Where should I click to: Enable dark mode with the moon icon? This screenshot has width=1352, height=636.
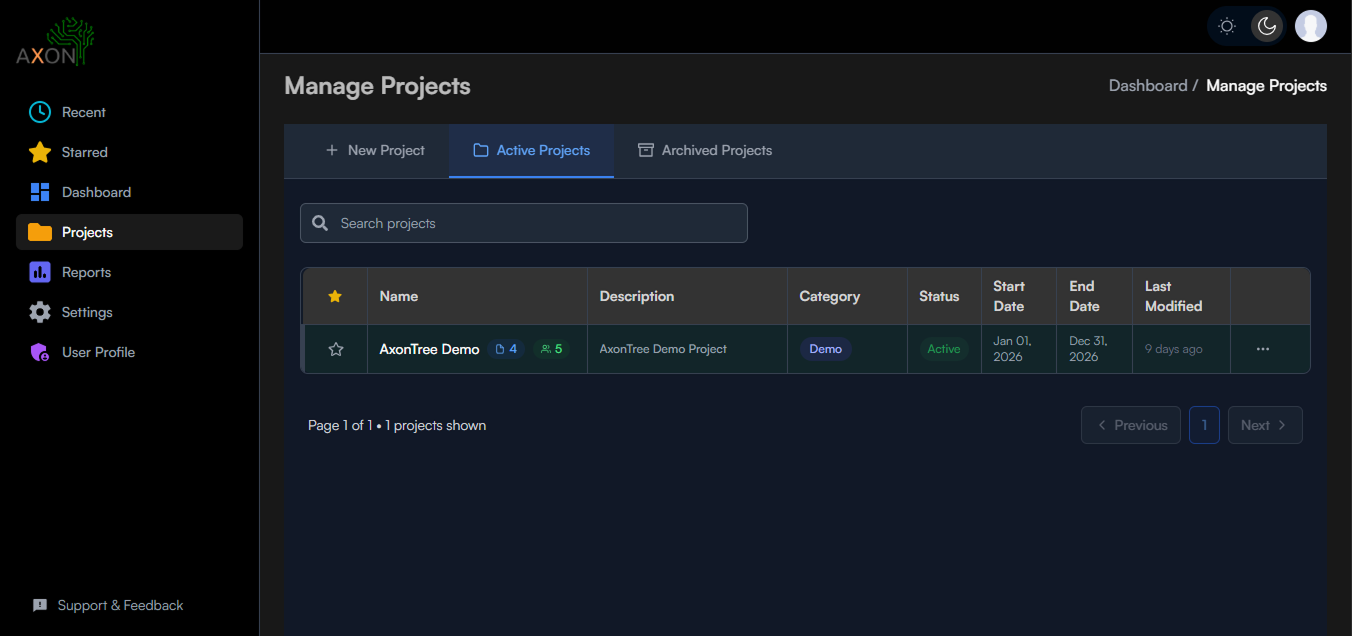1267,26
